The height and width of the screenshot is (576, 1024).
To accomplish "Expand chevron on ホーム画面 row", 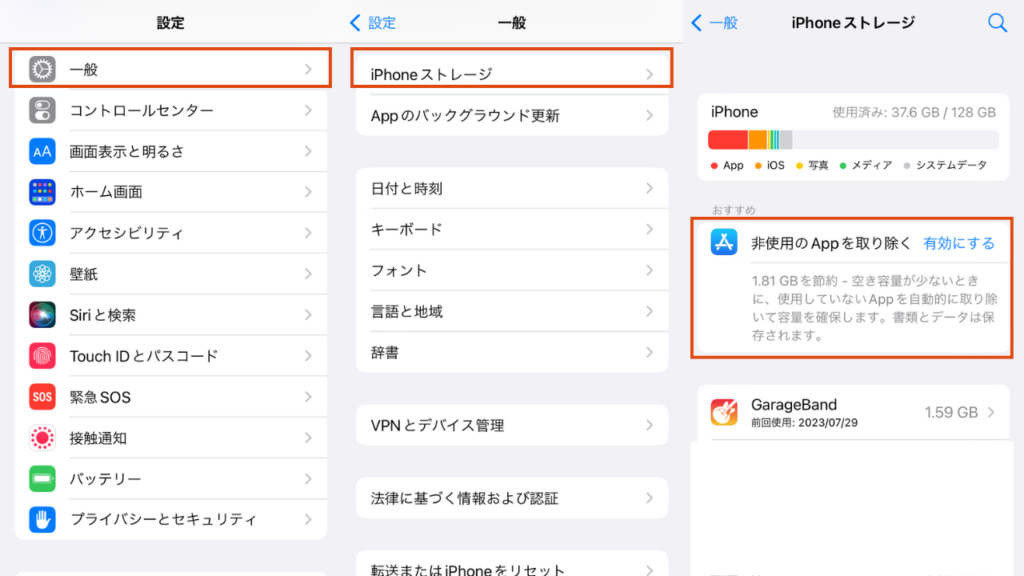I will click(309, 192).
